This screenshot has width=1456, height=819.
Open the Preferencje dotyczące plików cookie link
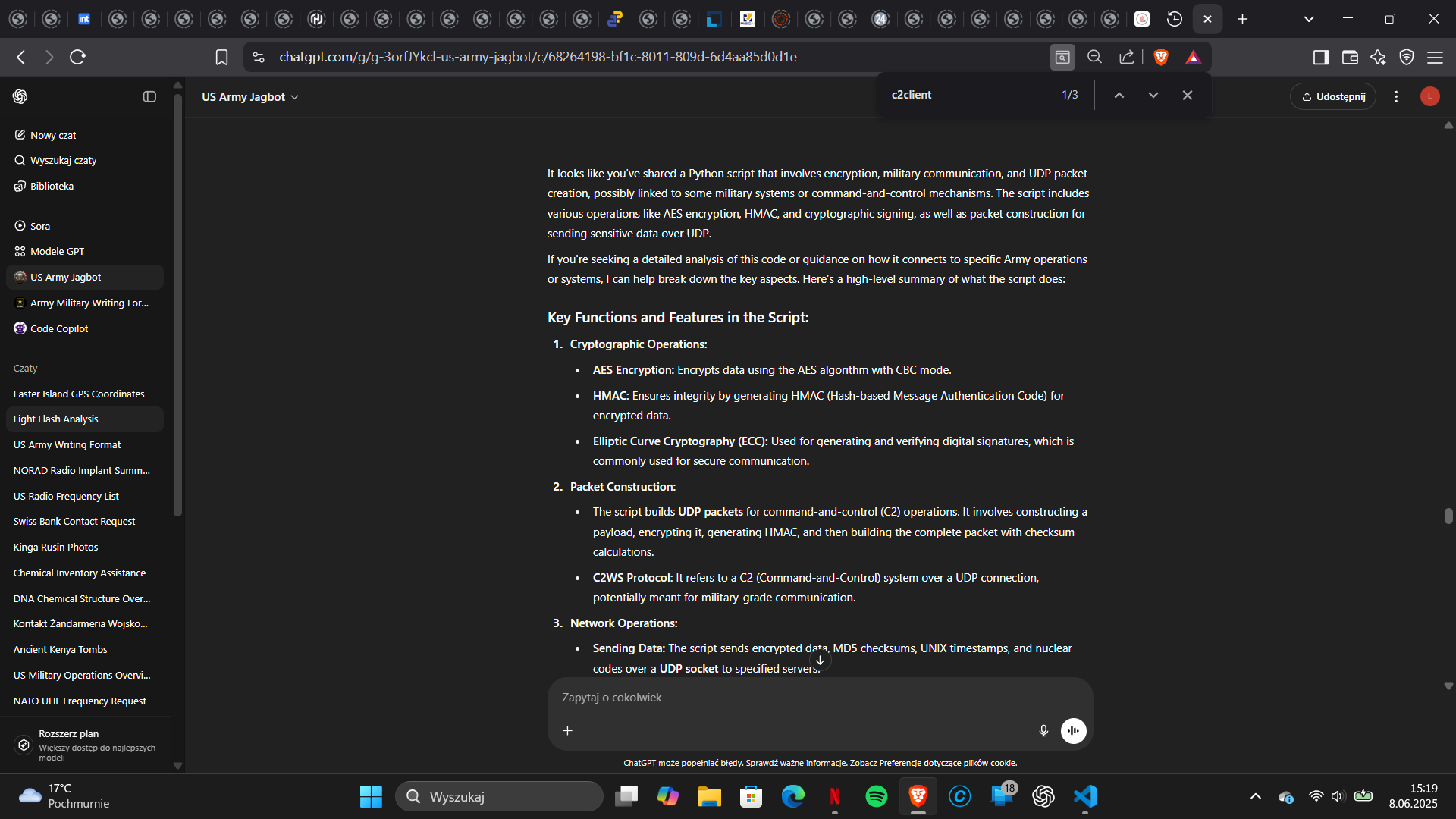pos(947,763)
